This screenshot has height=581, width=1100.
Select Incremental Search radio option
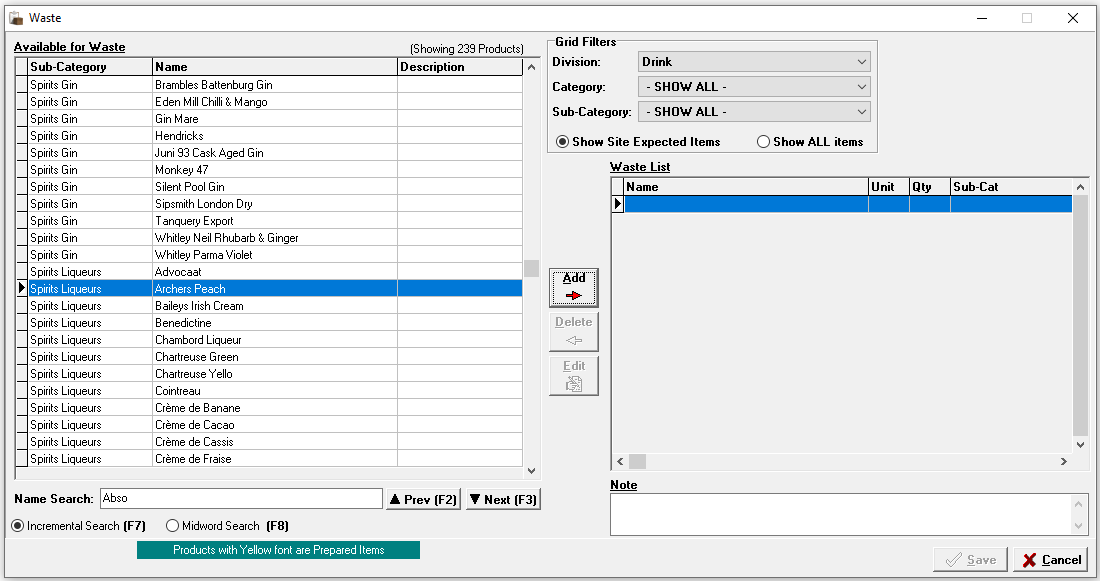tap(18, 526)
